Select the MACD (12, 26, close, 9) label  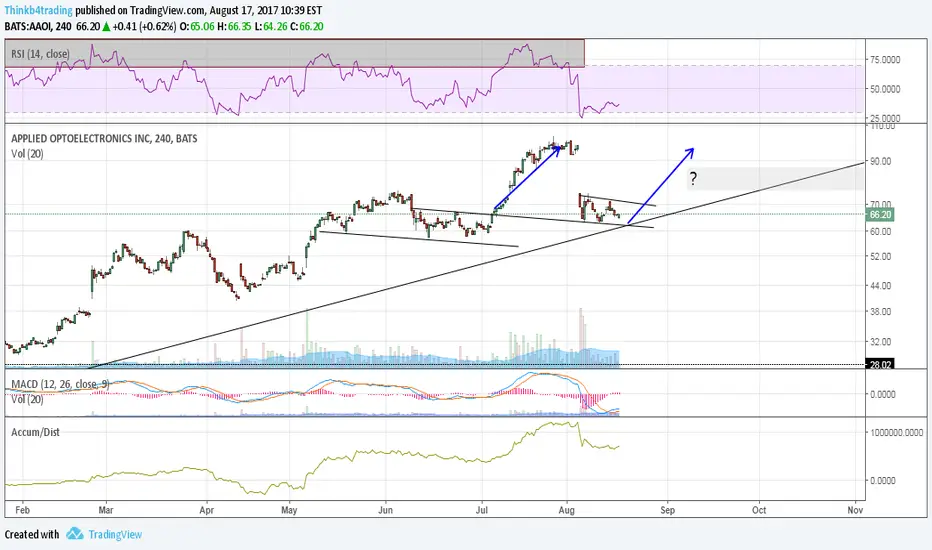click(x=60, y=385)
